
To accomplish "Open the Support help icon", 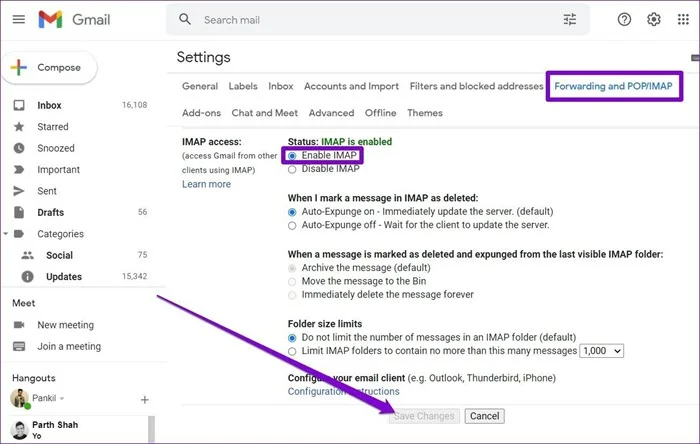I will pos(624,20).
